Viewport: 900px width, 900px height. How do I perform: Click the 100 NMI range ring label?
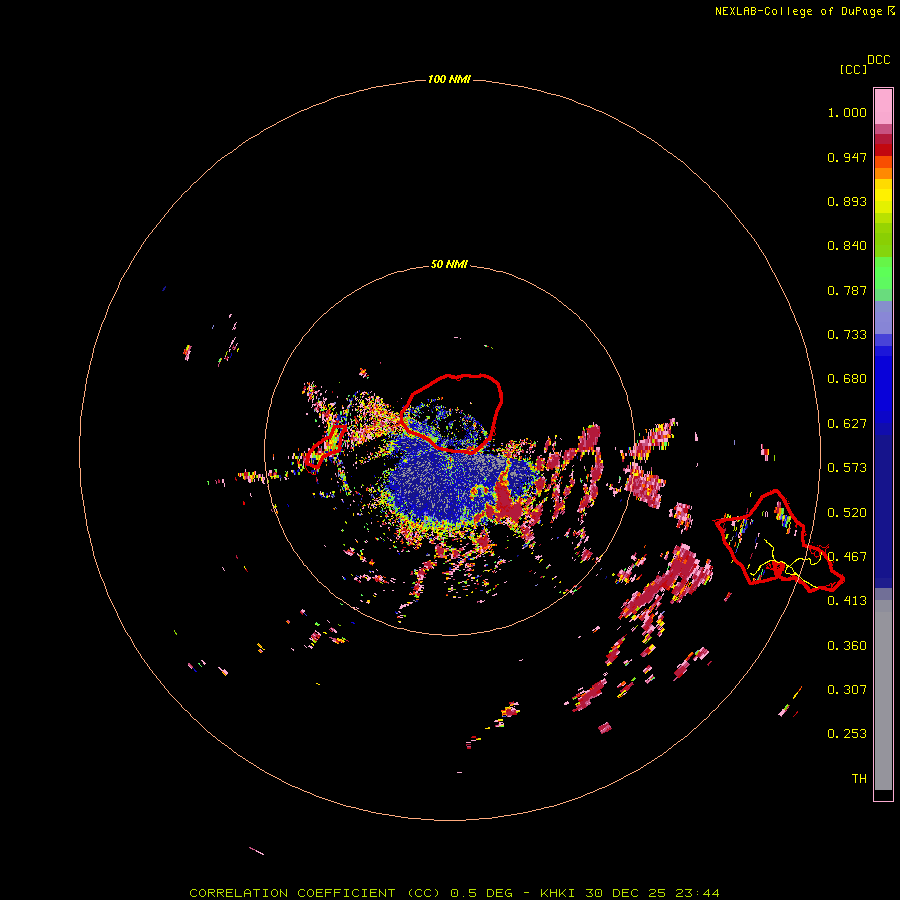[449, 79]
